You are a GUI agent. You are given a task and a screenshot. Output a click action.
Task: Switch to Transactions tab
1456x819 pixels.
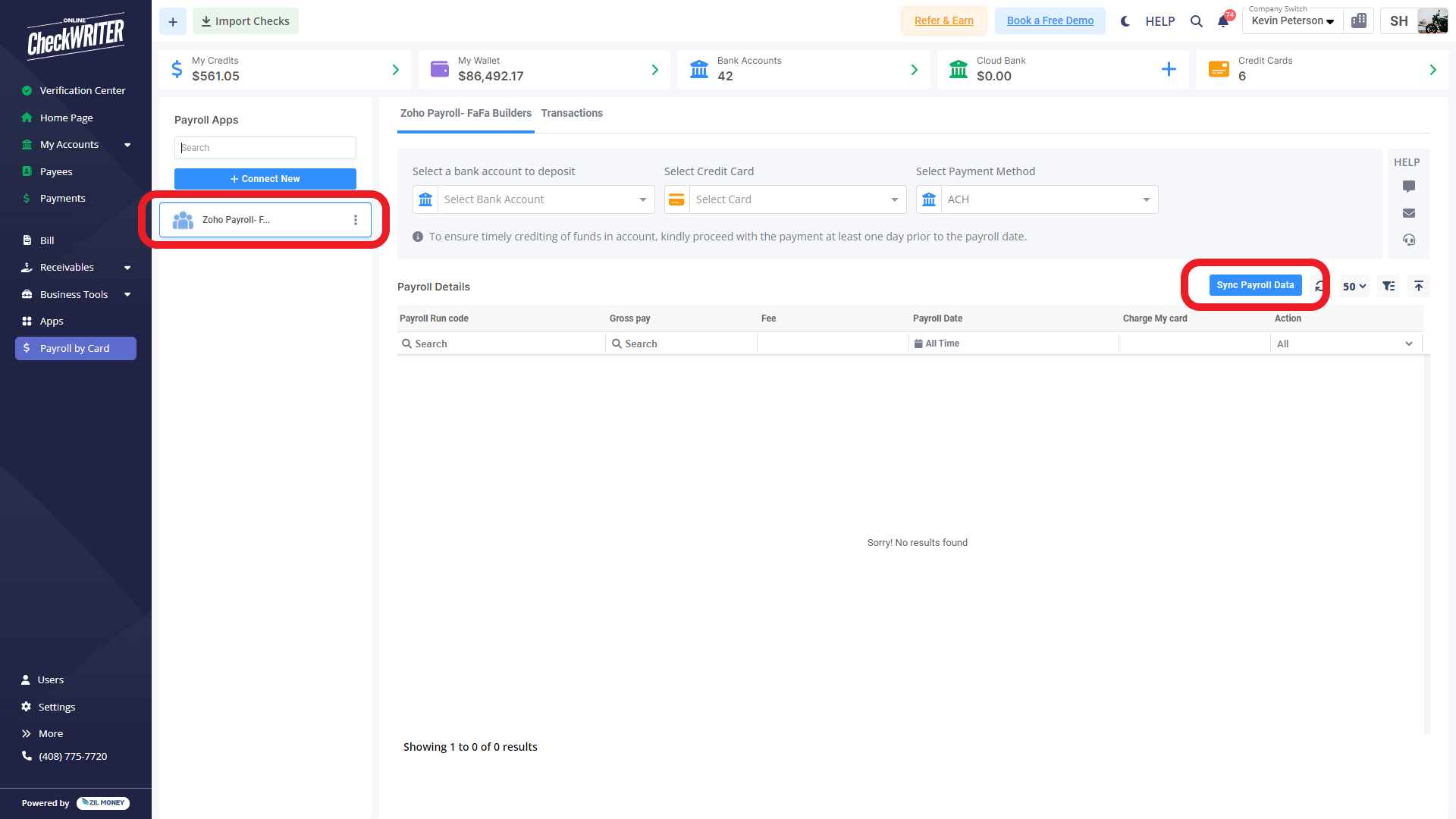(x=572, y=114)
